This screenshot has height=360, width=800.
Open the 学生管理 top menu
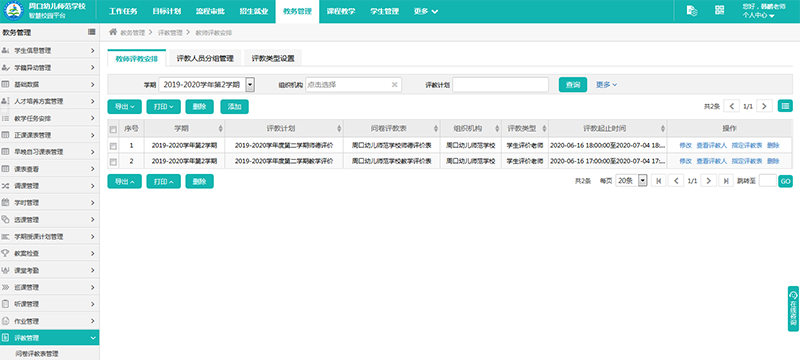point(385,11)
